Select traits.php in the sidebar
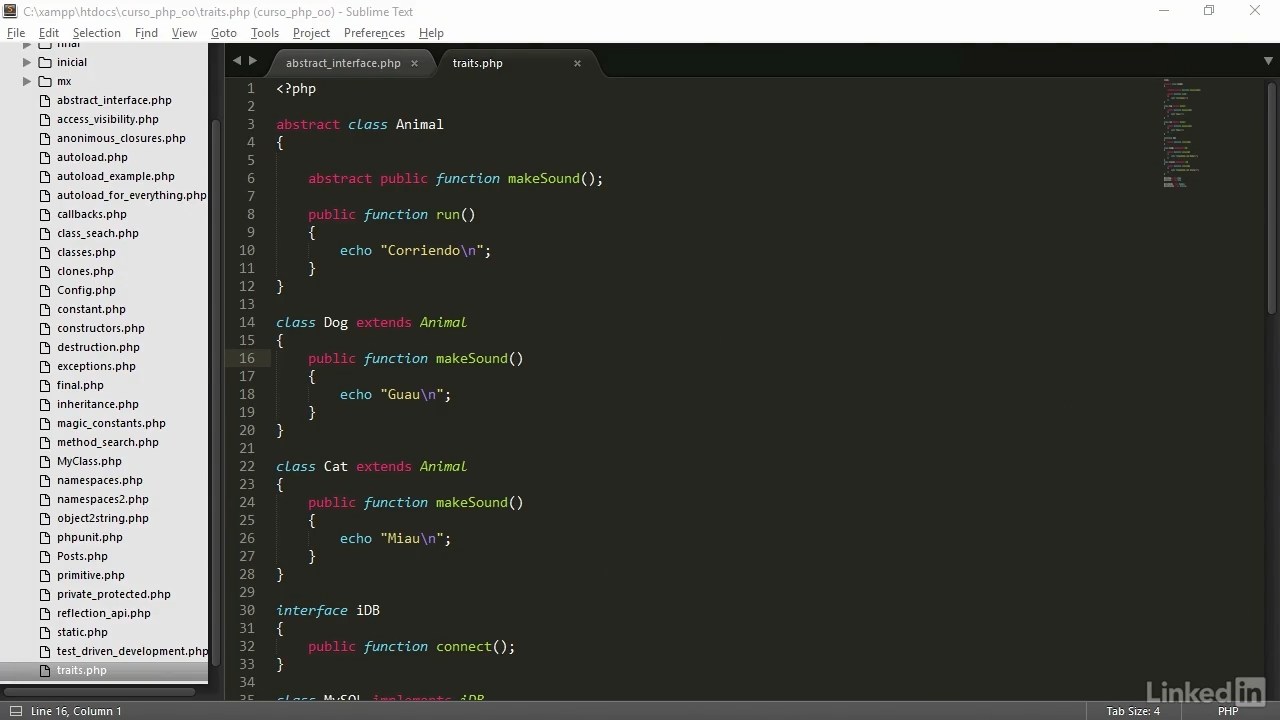Viewport: 1280px width, 720px height. 82,670
